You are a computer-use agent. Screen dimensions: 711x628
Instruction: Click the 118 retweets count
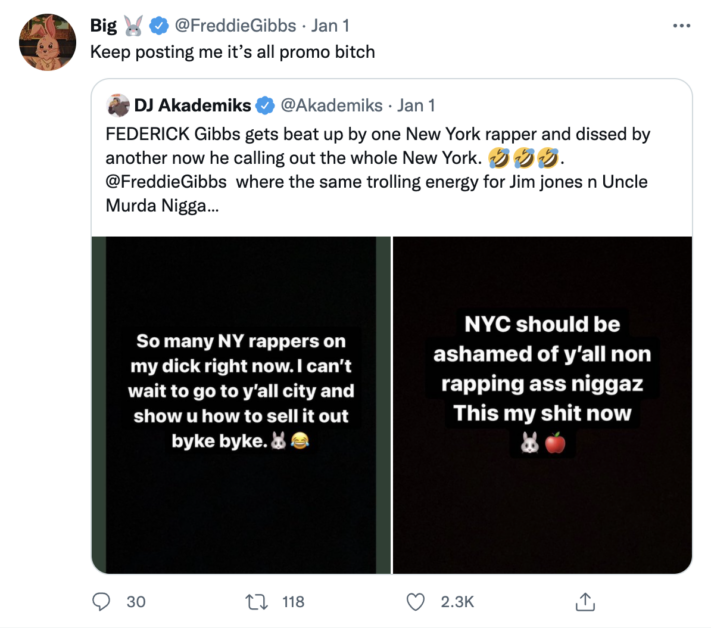(293, 602)
